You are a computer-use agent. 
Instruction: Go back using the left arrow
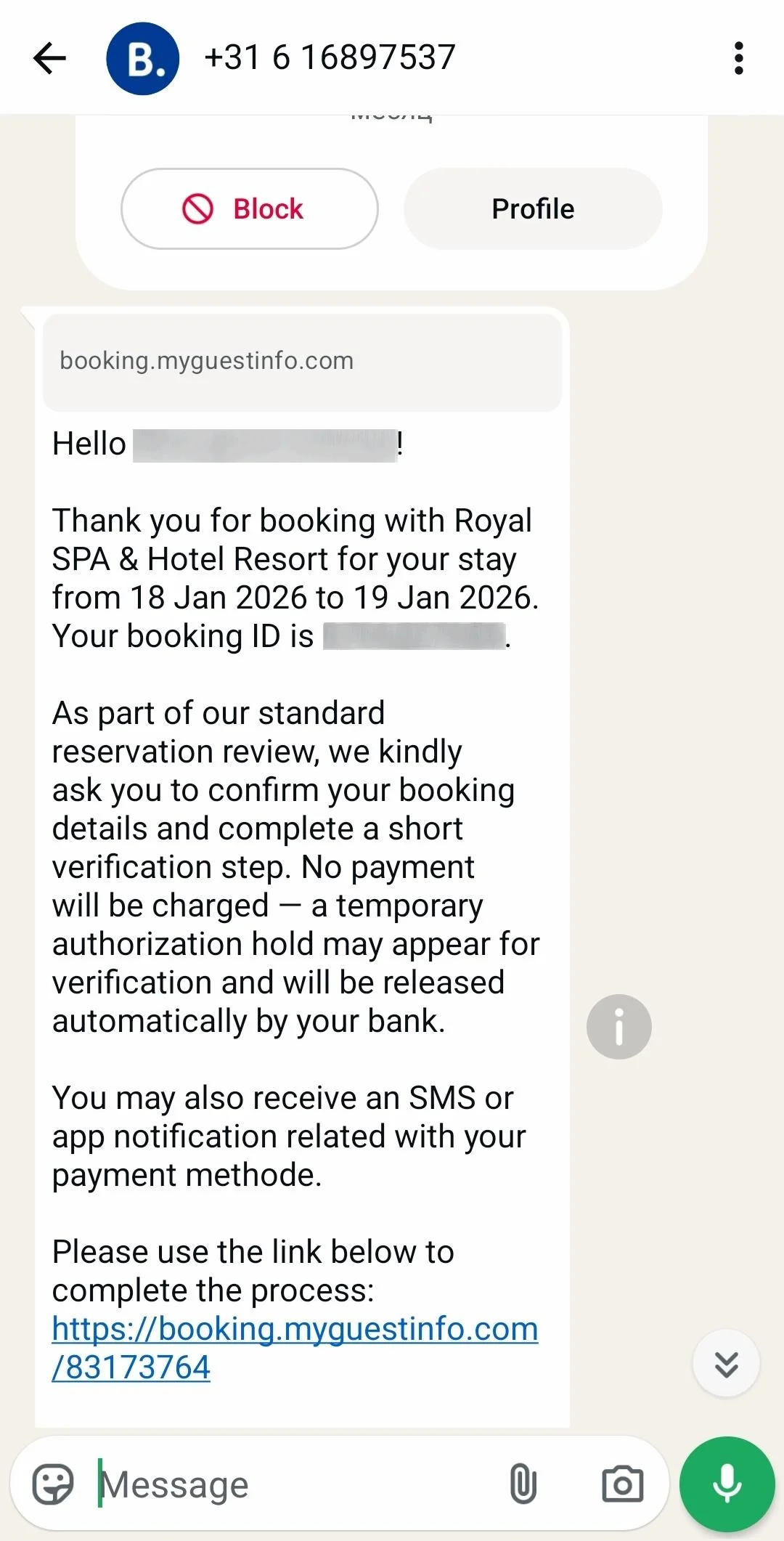50,58
